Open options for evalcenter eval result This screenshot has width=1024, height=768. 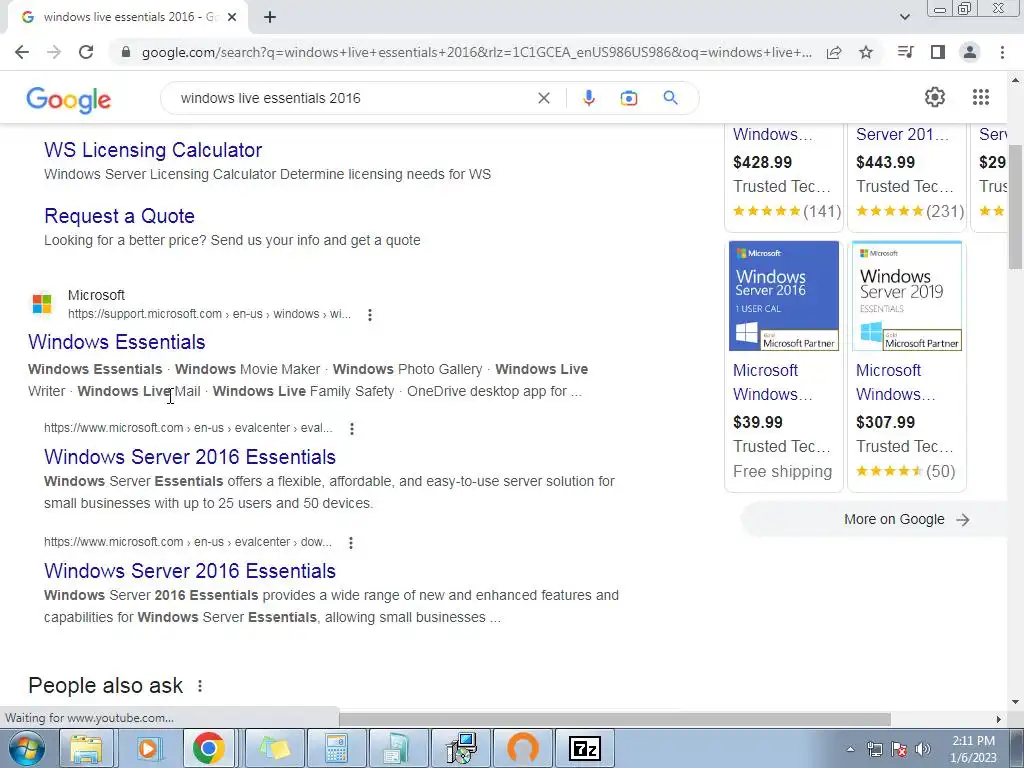[351, 428]
